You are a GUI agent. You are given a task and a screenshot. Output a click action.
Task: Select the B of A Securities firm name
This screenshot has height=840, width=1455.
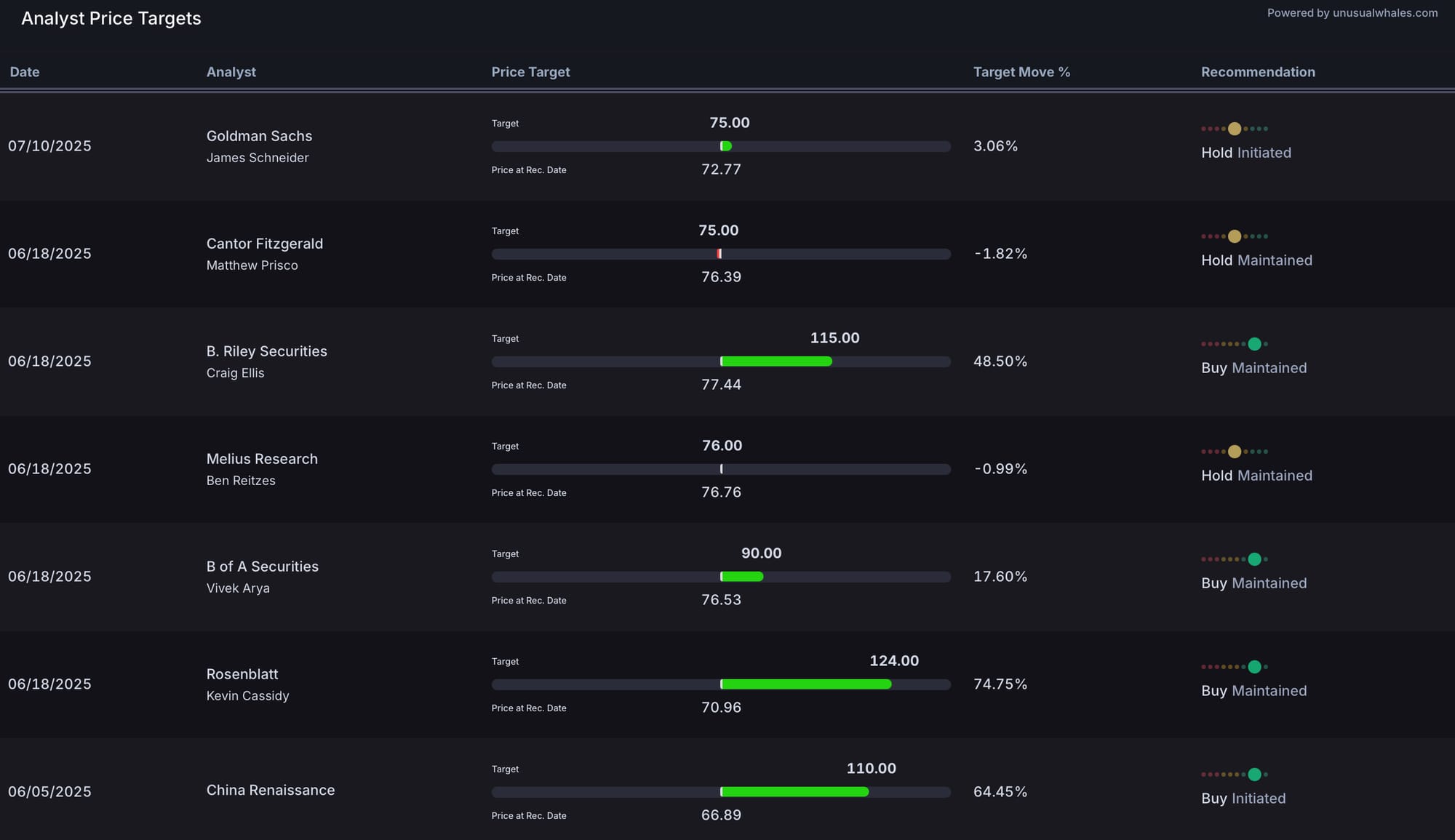point(263,567)
